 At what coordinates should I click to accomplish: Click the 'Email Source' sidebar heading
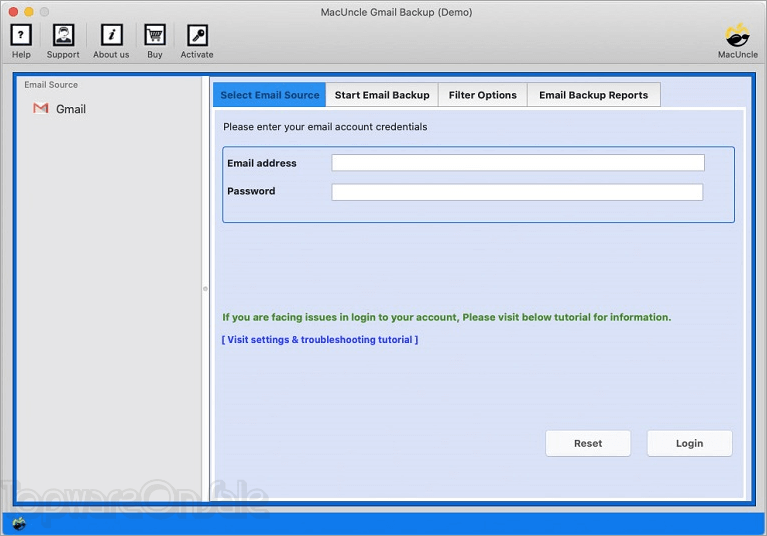point(51,85)
